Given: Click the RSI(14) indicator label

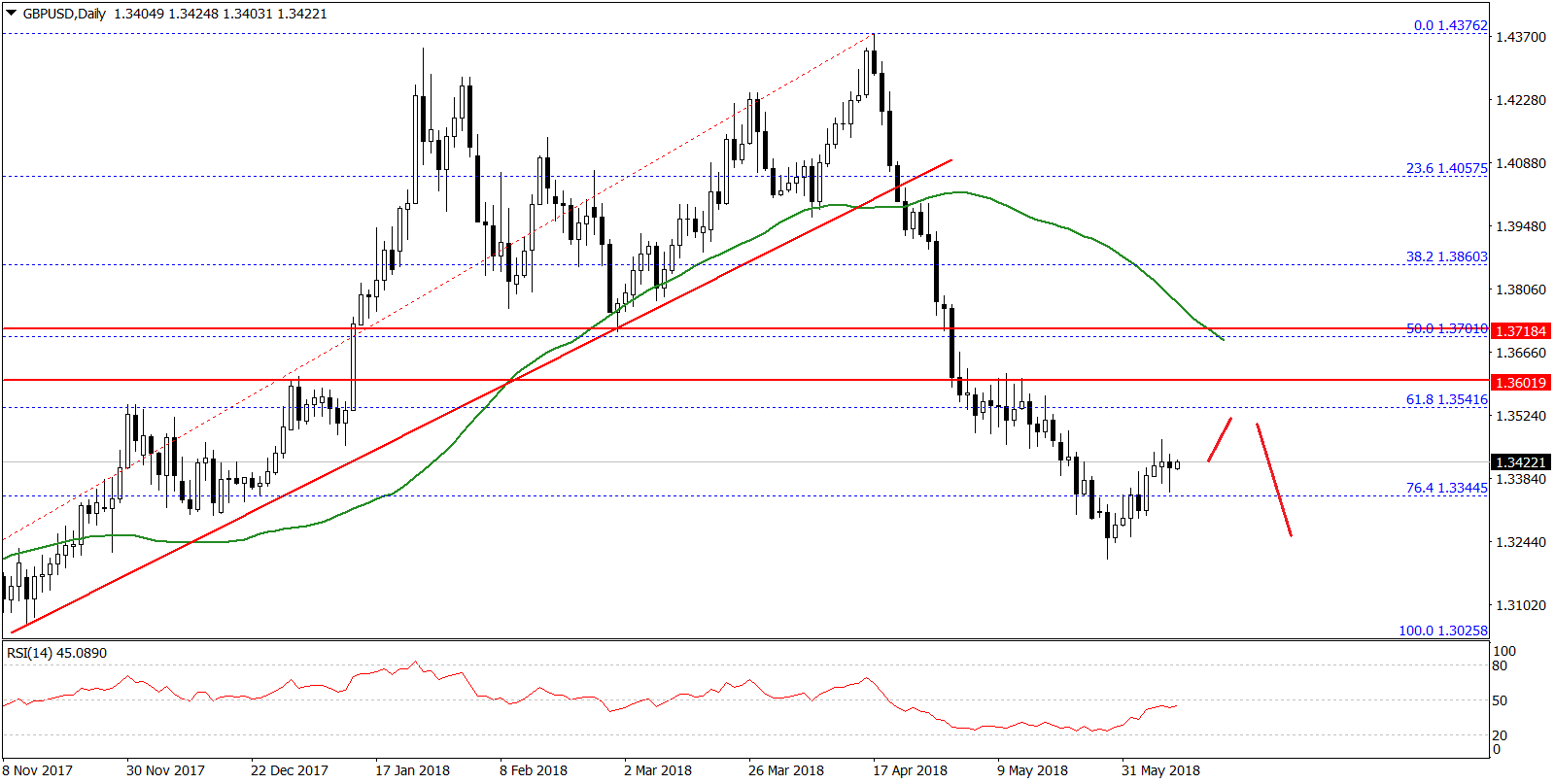Looking at the screenshot, I should (56, 653).
